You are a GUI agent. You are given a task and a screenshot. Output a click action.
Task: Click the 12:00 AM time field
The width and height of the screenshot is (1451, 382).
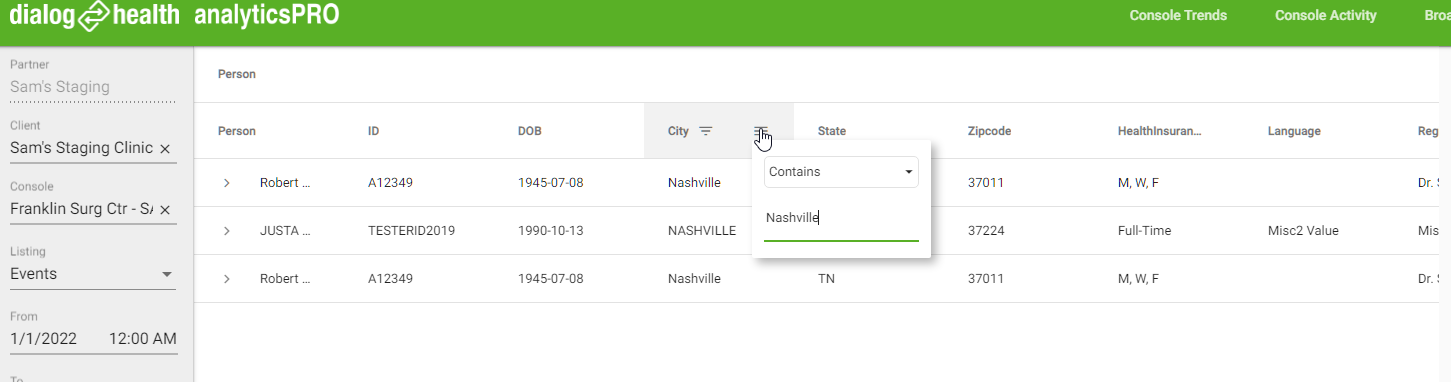pyautogui.click(x=142, y=339)
